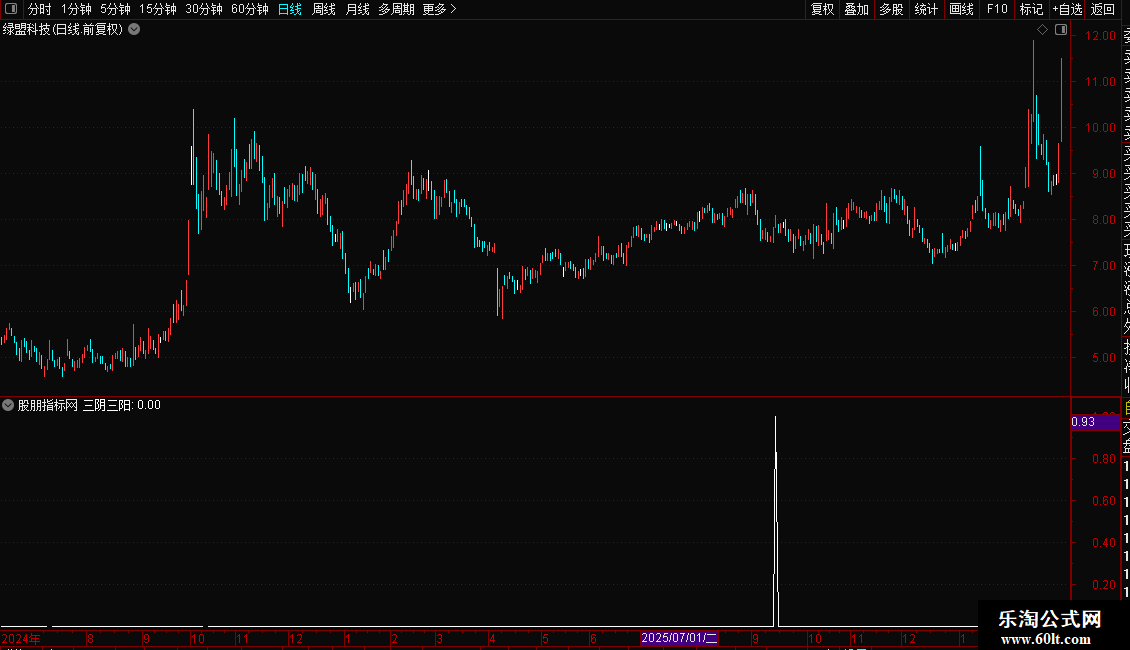Select the 15分钟 period
This screenshot has width=1130, height=650.
[x=158, y=9]
